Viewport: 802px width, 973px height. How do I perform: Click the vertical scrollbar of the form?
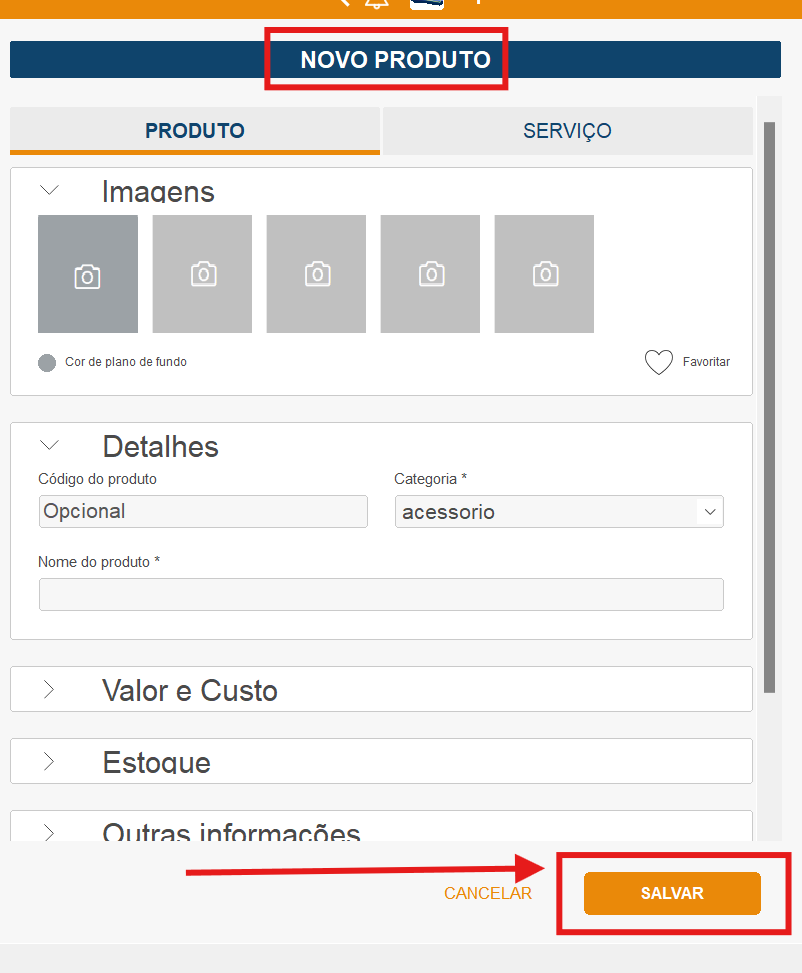click(769, 400)
